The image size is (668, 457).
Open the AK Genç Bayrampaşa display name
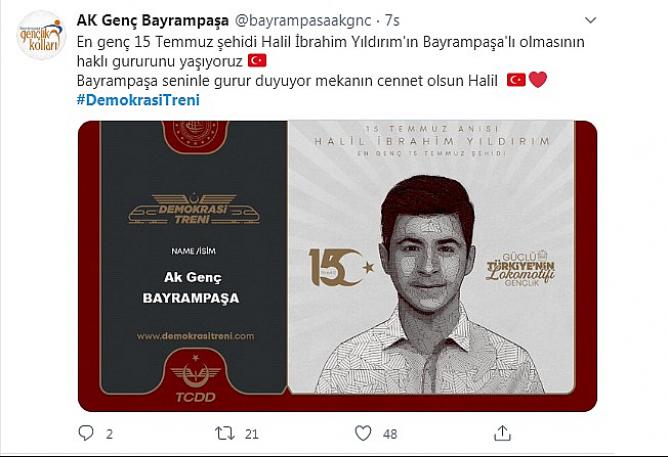(x=153, y=20)
